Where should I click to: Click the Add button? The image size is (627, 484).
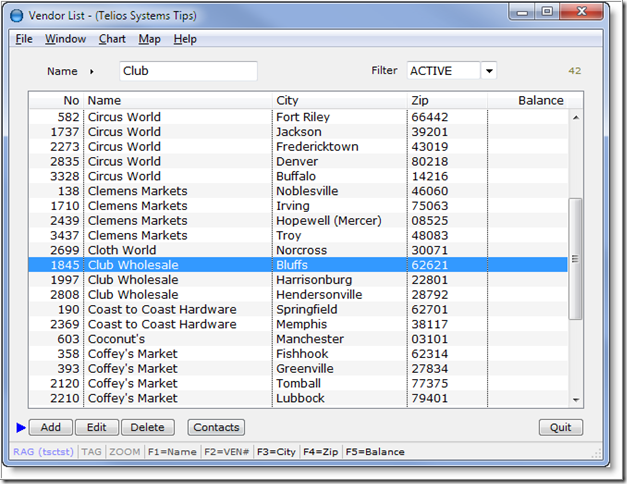coord(50,428)
